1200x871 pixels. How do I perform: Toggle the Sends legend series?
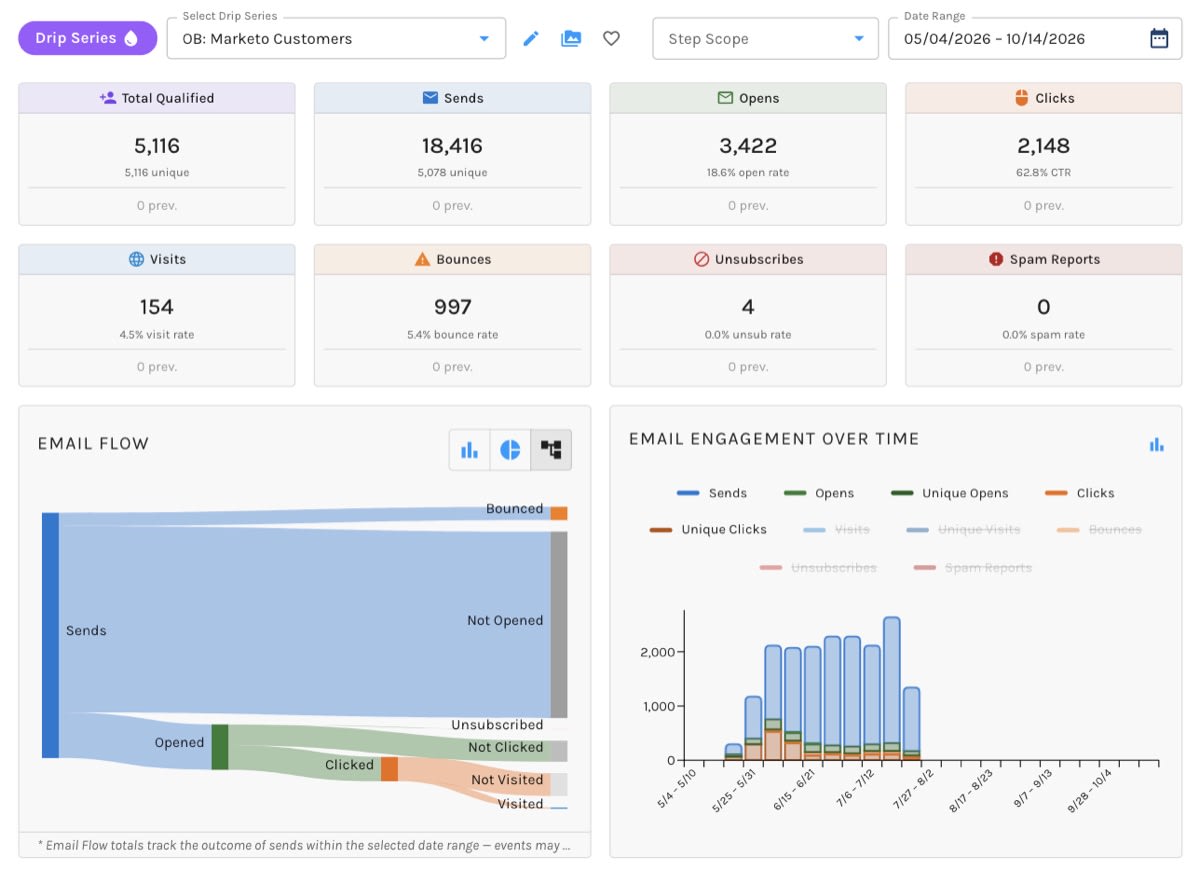click(x=712, y=493)
